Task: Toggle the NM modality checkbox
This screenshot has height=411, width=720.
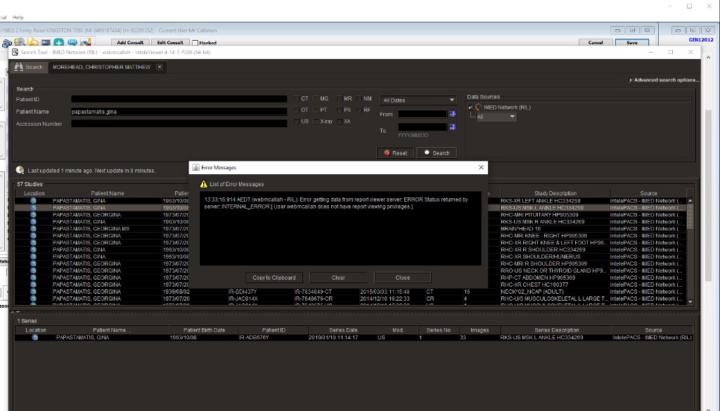Action: tap(359, 99)
